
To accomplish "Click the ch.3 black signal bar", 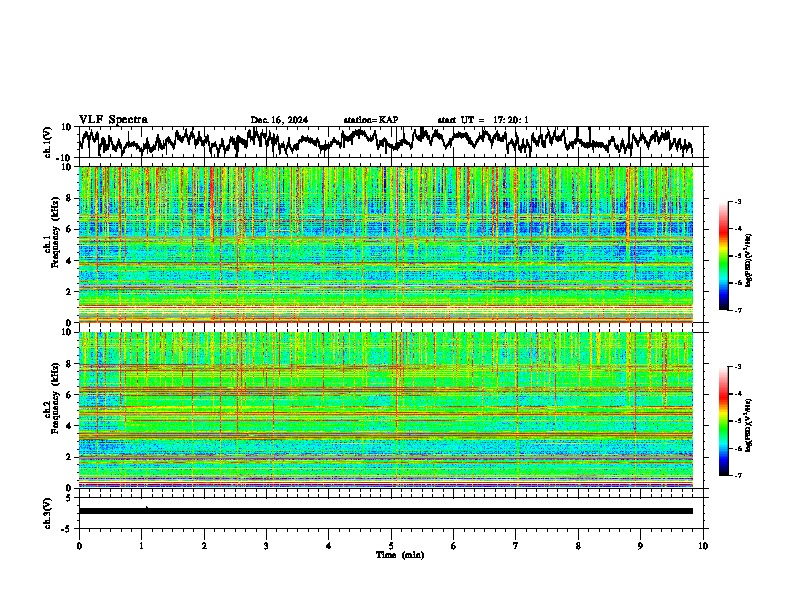I will 385,511.
